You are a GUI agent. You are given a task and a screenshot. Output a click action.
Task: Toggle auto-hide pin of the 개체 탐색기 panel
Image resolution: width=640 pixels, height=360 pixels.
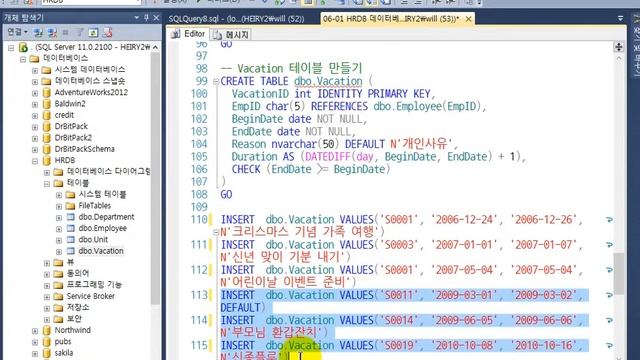pos(146,18)
